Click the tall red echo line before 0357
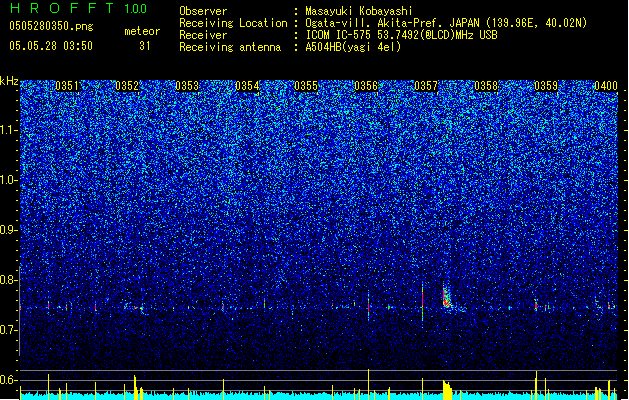629x400 pixels. [x=422, y=303]
